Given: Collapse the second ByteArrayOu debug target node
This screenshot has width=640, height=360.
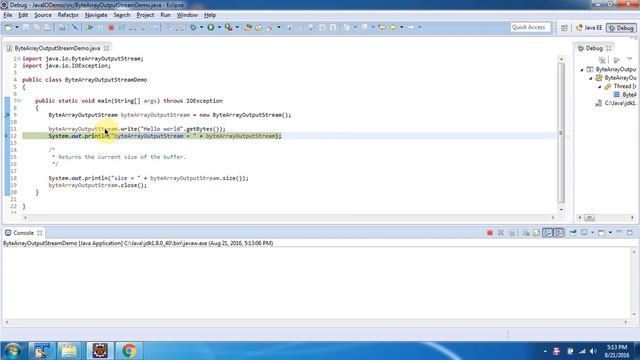Looking at the screenshot, I should click(x=591, y=78).
